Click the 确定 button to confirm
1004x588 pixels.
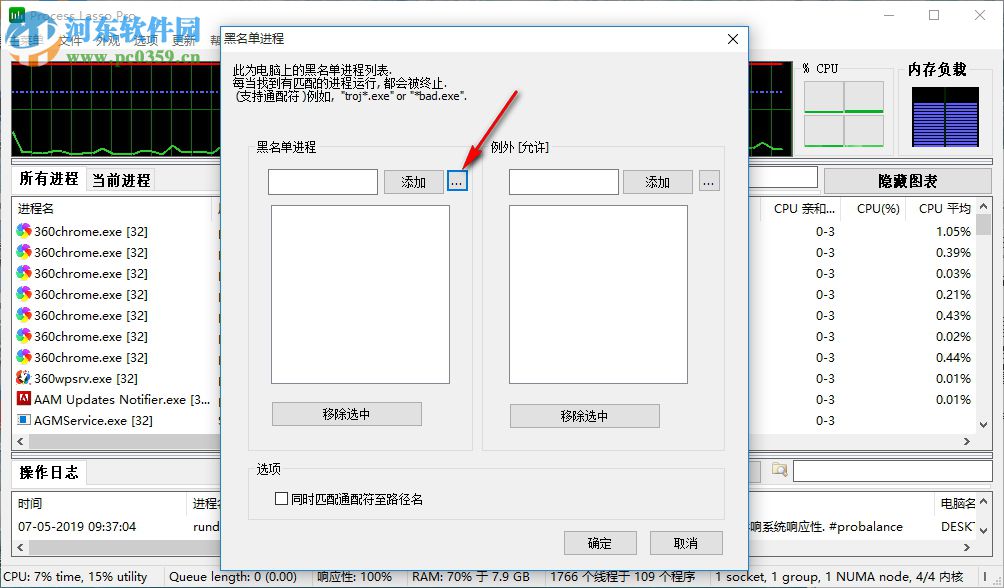[600, 543]
